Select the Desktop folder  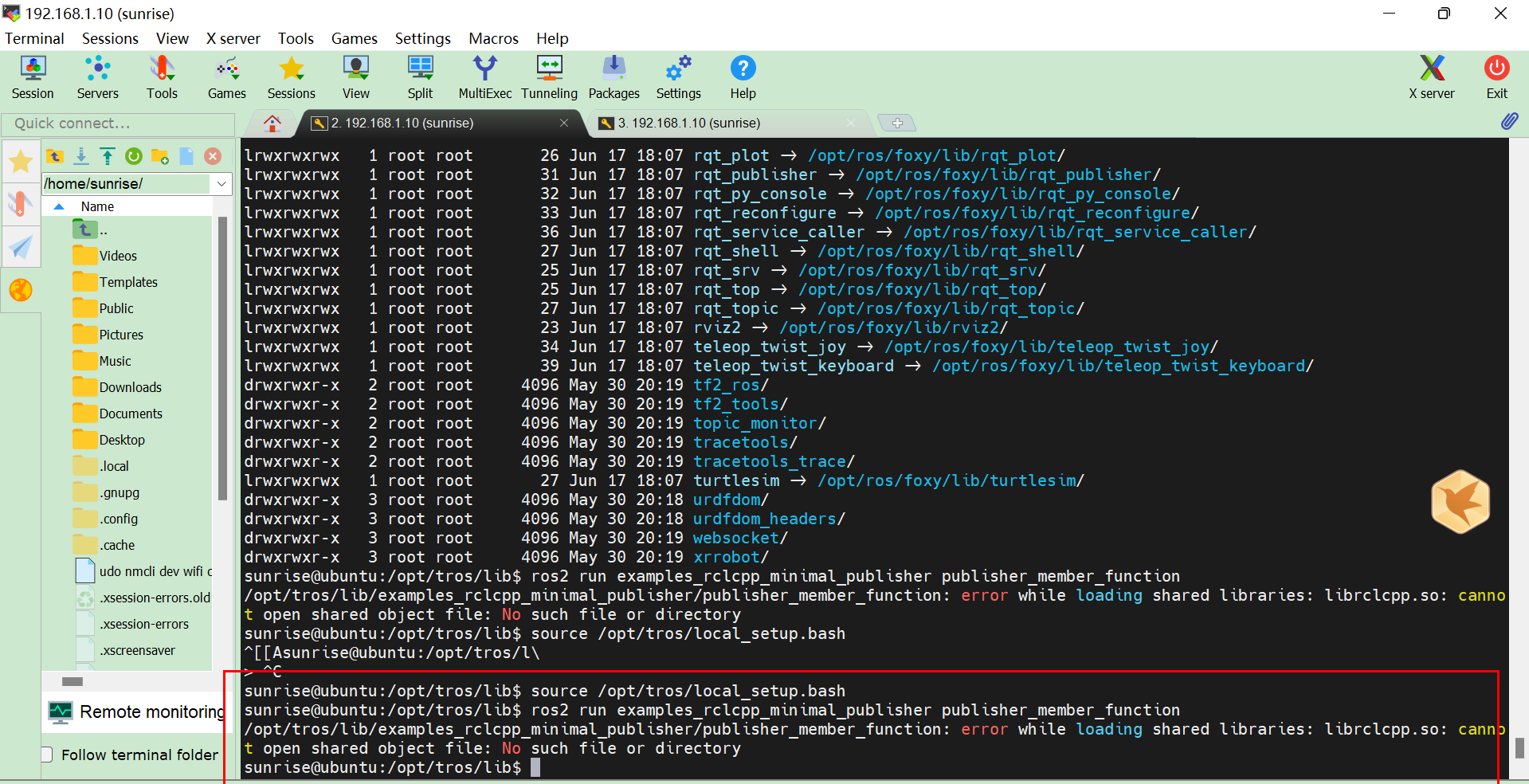click(109, 440)
